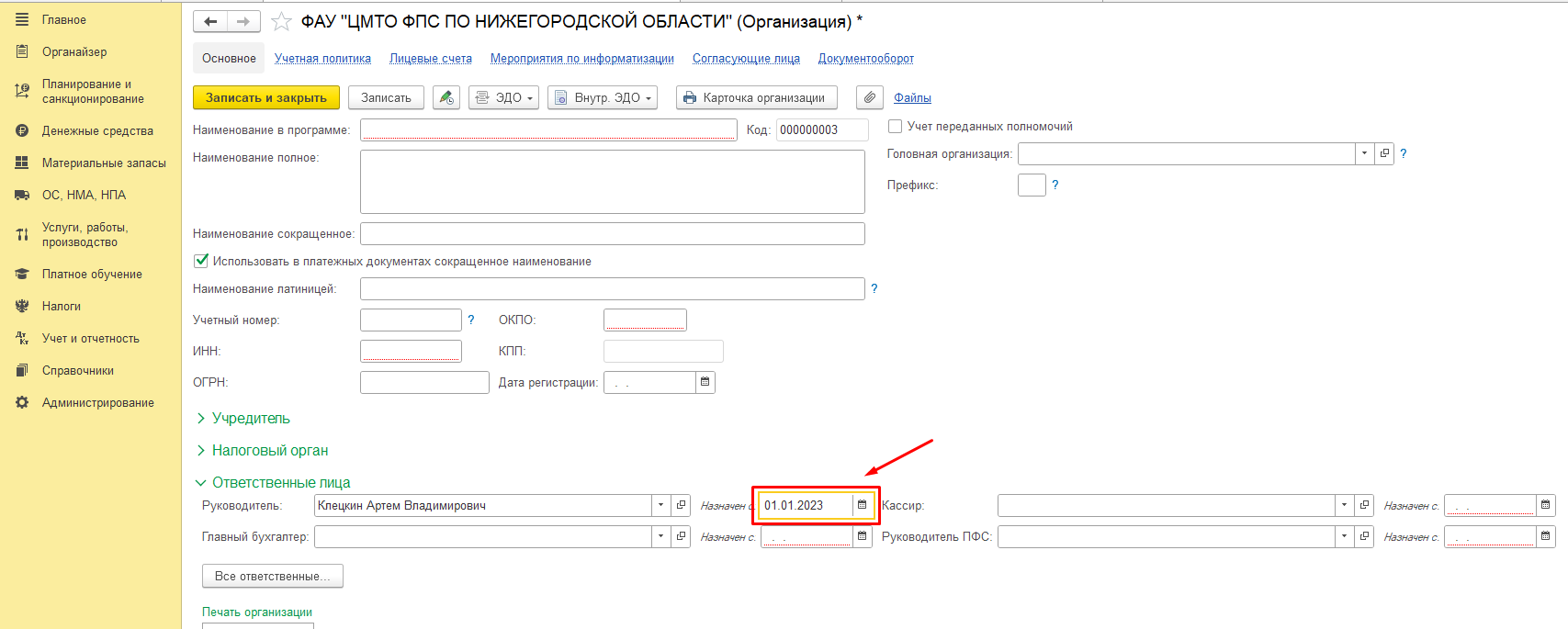1568x629 pixels.
Task: Click the sign document pen icon
Action: [446, 97]
